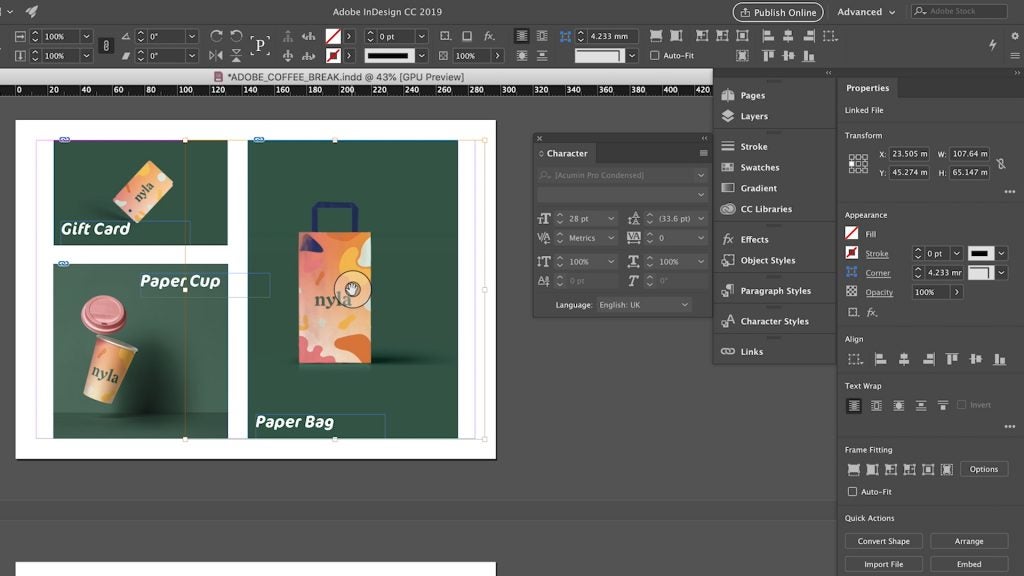Switch to the Properties tab
This screenshot has width=1024, height=576.
[867, 88]
